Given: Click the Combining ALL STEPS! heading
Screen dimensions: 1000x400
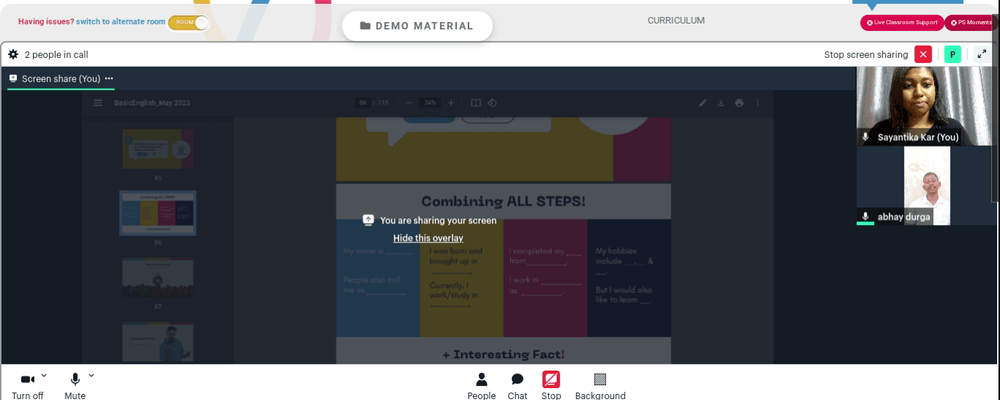Looking at the screenshot, I should pyautogui.click(x=503, y=202).
